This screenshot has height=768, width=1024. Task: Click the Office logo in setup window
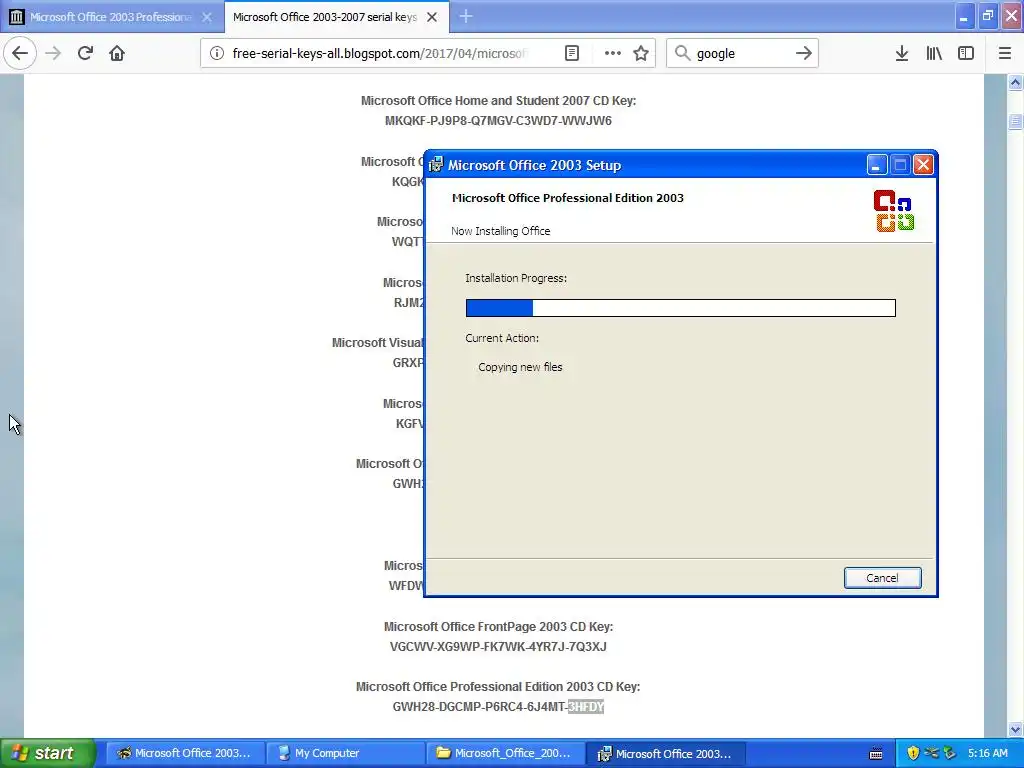[x=894, y=210]
